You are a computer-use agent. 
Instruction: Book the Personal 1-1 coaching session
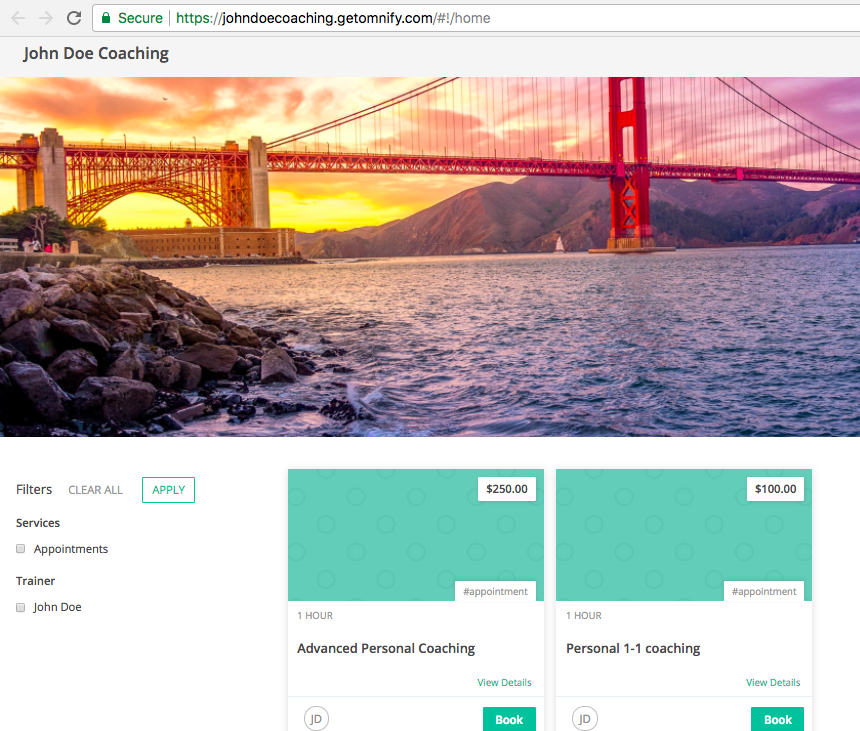click(x=777, y=719)
